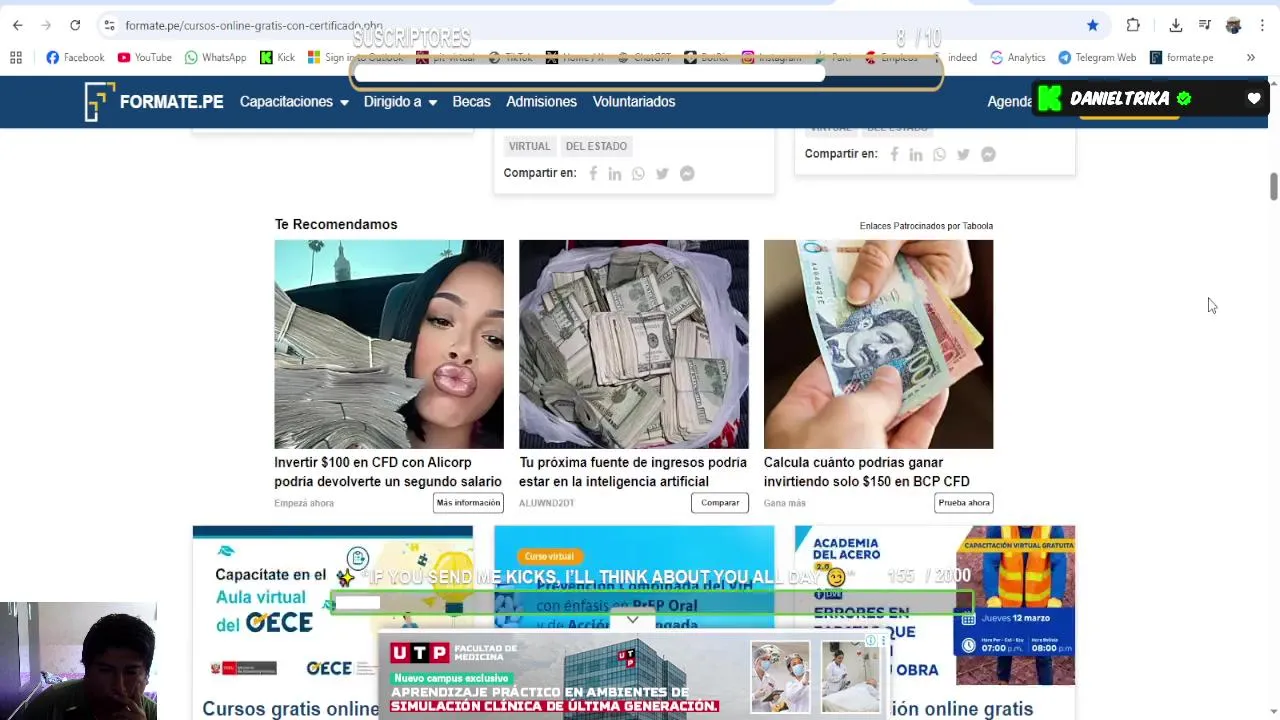Open the Facebook bookmark

[x=75, y=57]
